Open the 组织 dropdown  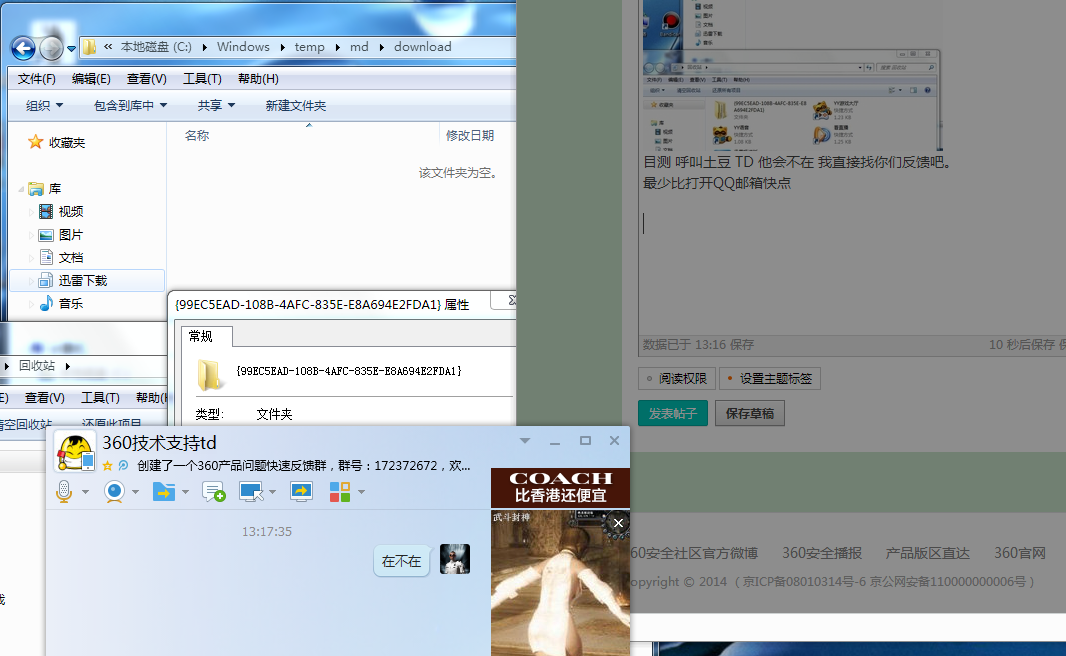point(44,105)
